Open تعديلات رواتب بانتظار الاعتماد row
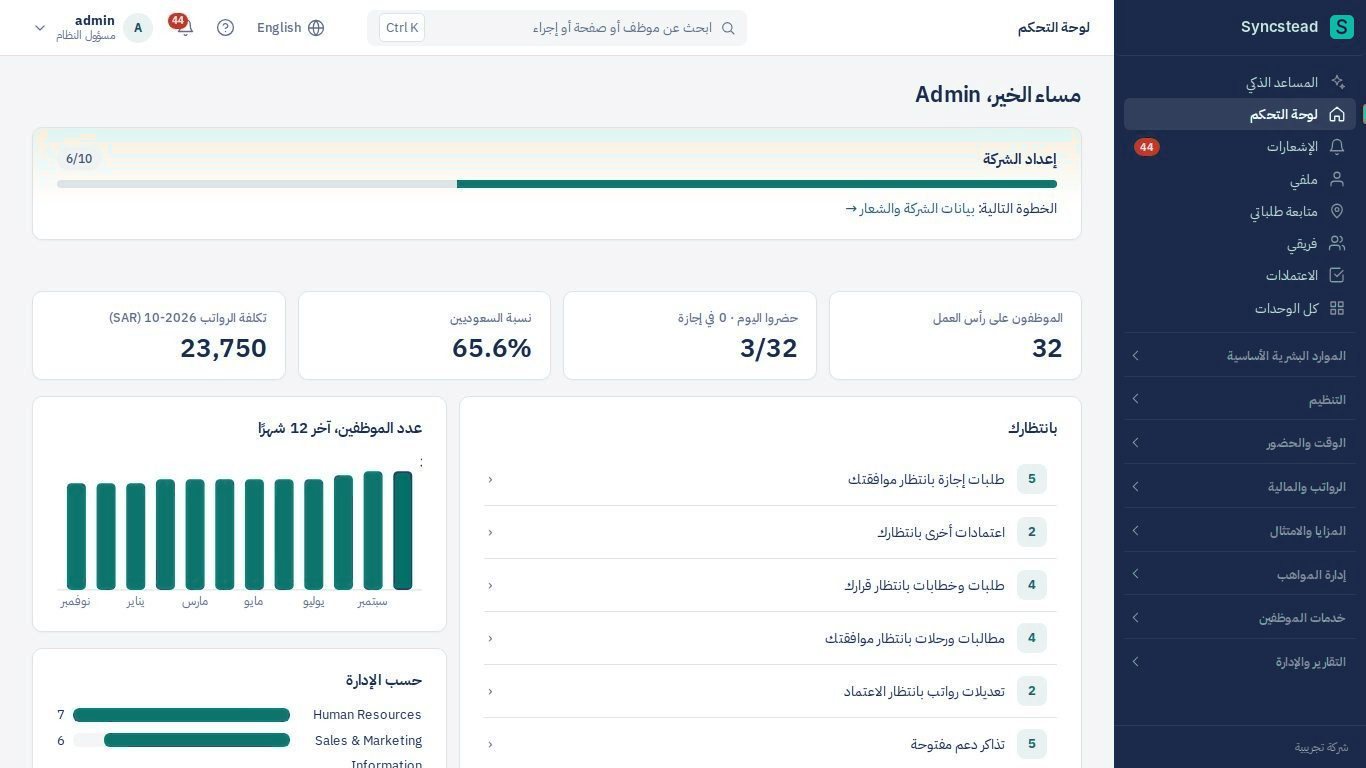The height and width of the screenshot is (768, 1366). 770,691
